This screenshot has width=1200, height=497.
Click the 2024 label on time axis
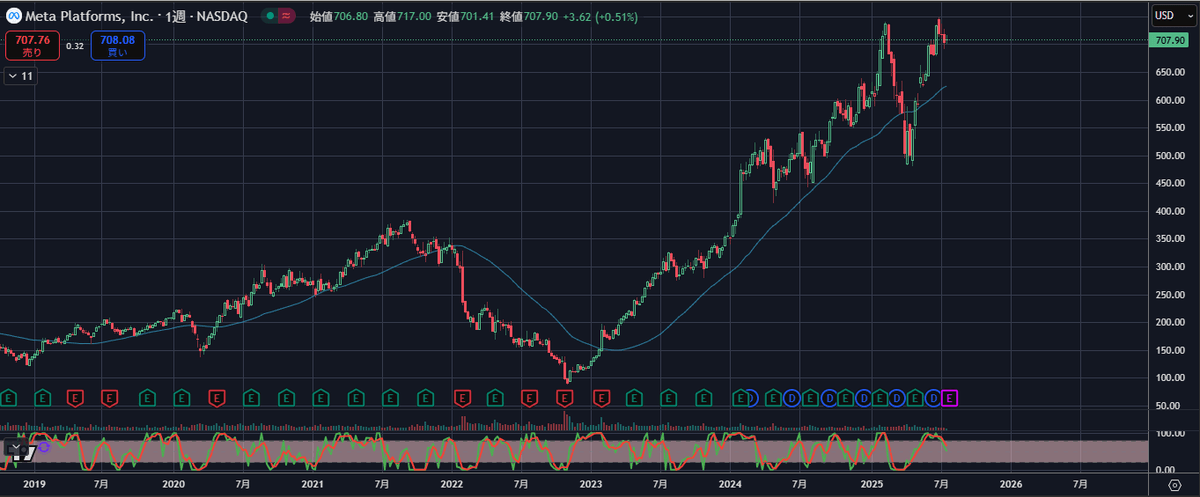(731, 483)
